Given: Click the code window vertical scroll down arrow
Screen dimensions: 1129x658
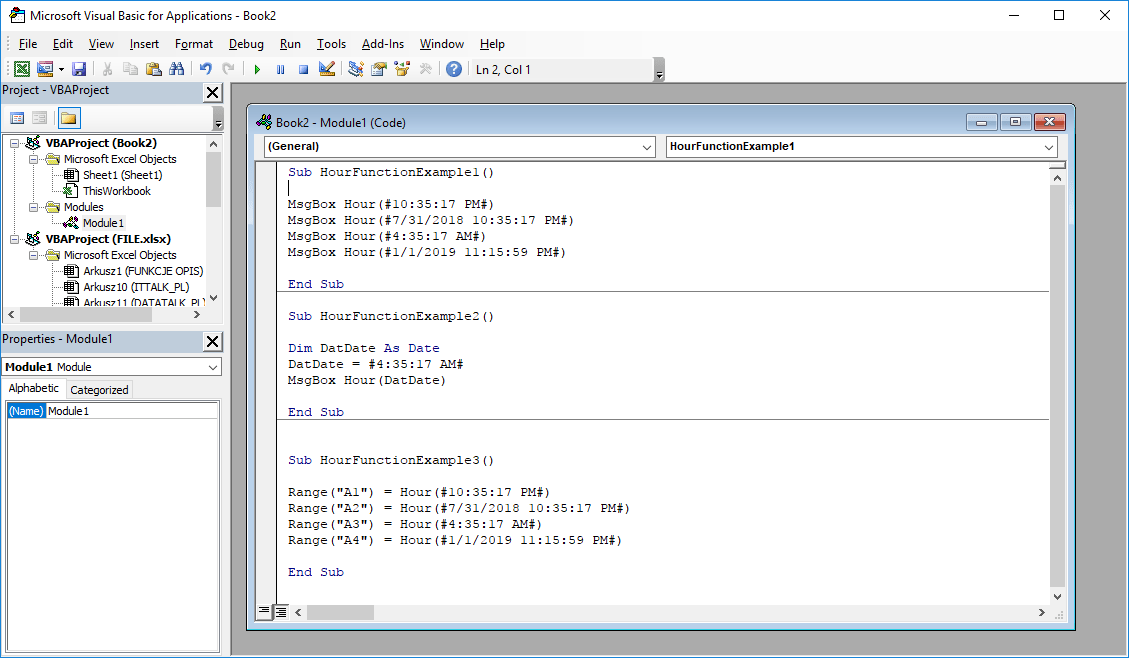Looking at the screenshot, I should [1057, 596].
